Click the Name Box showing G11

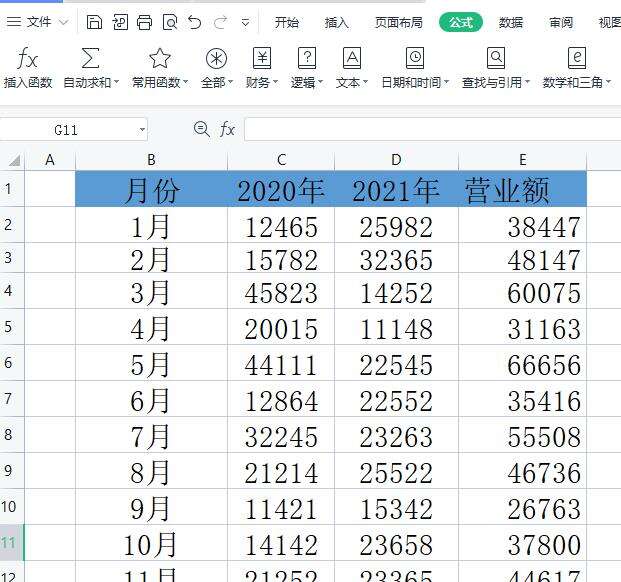[74, 129]
